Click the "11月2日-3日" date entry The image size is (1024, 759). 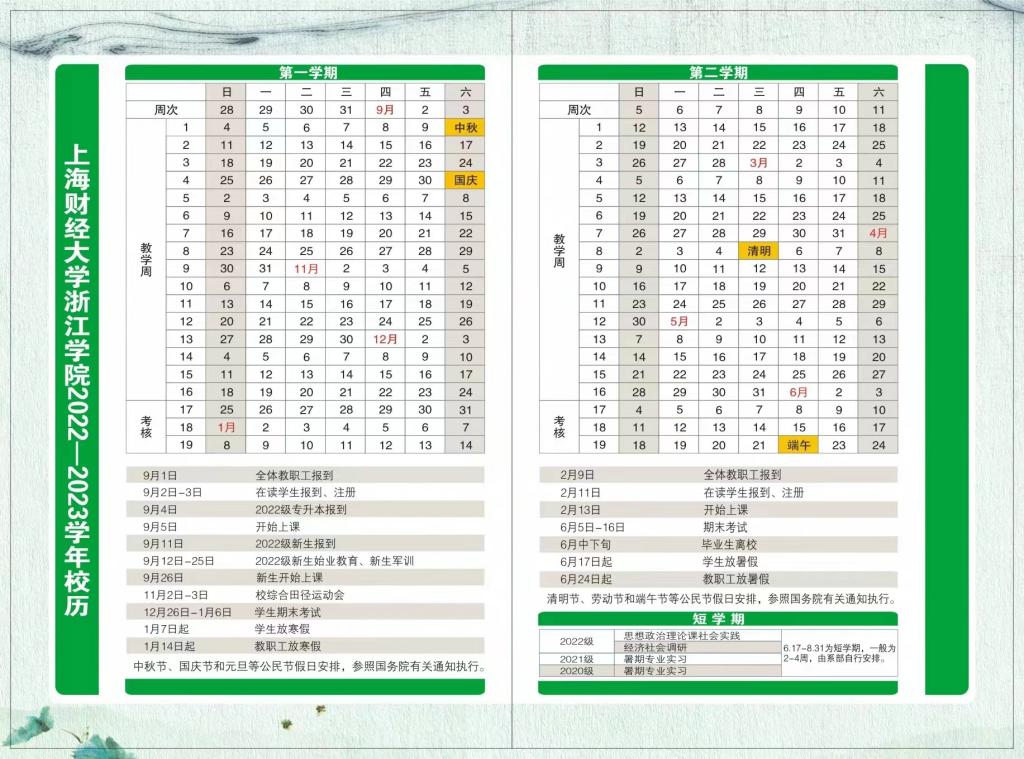(176, 595)
